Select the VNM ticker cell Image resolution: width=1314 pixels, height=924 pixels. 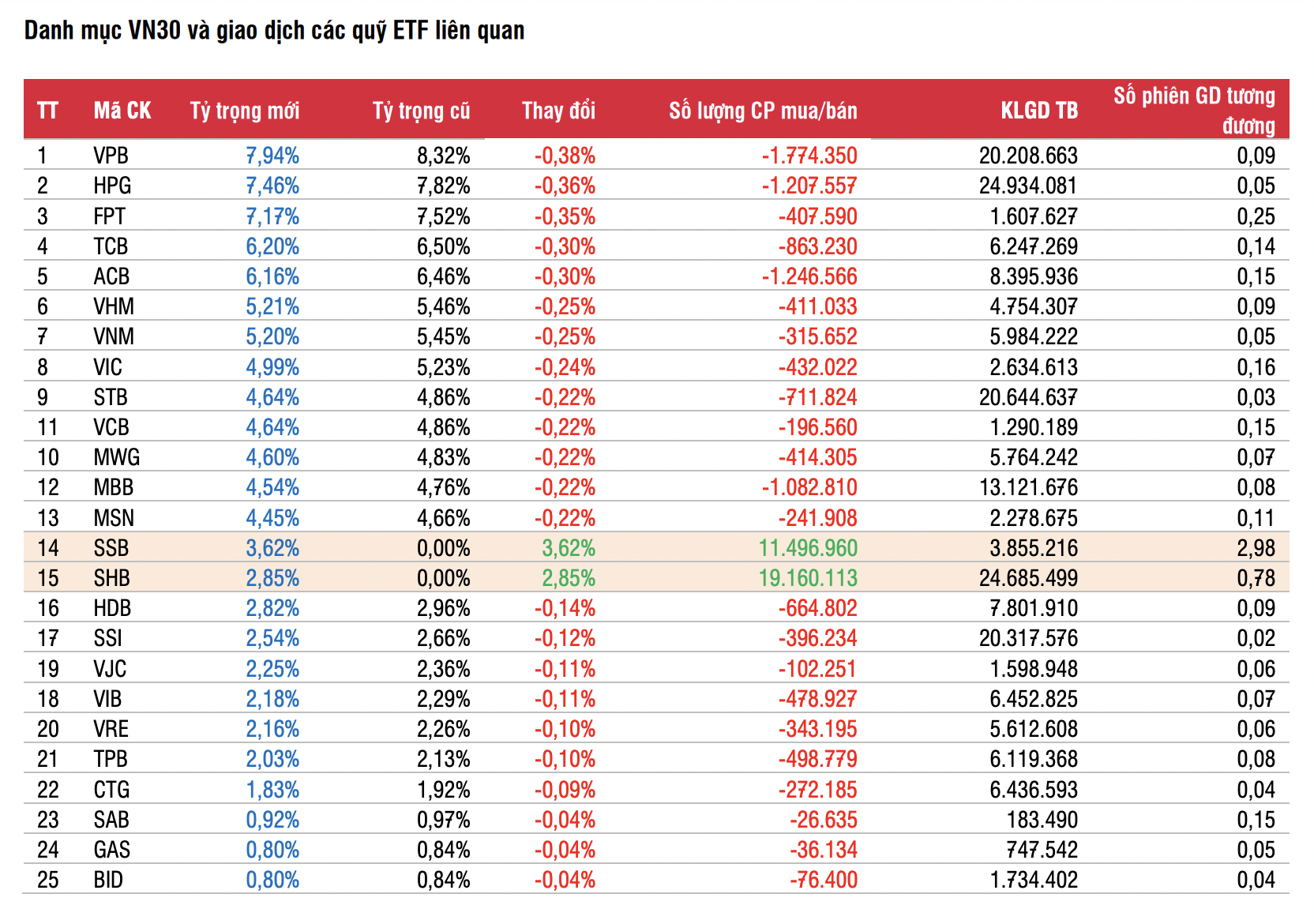[114, 336]
